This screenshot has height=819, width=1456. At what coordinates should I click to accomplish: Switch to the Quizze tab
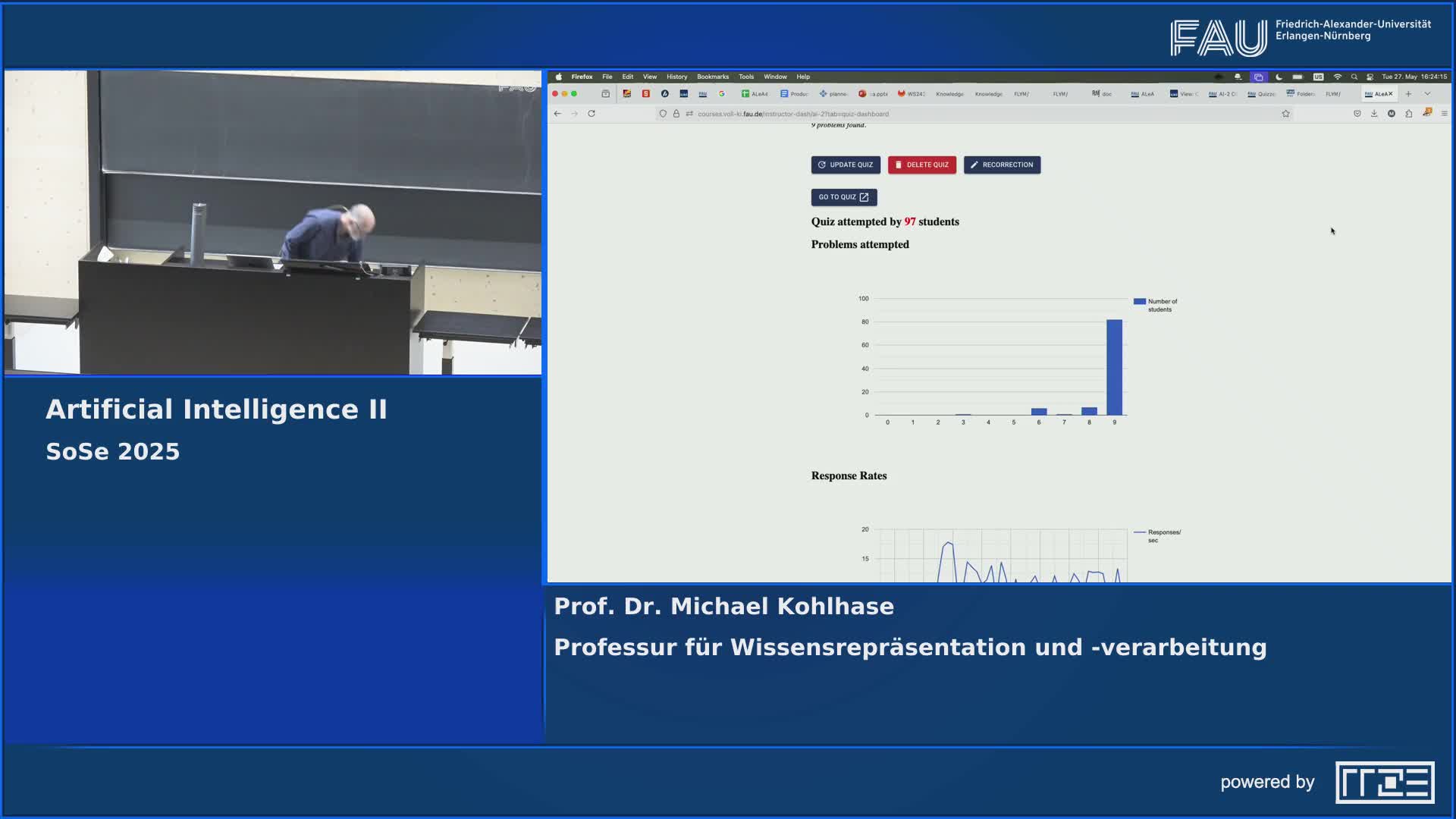1262,94
